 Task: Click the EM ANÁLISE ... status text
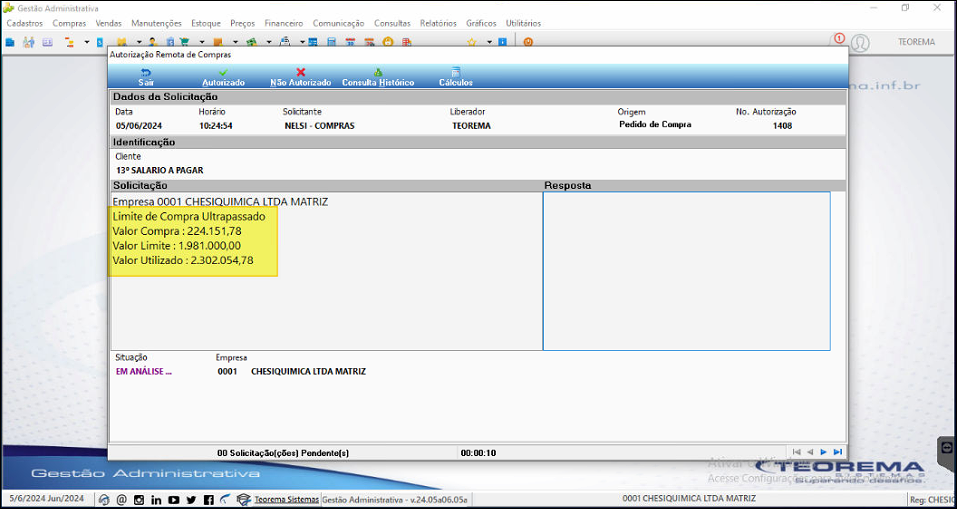(143, 371)
